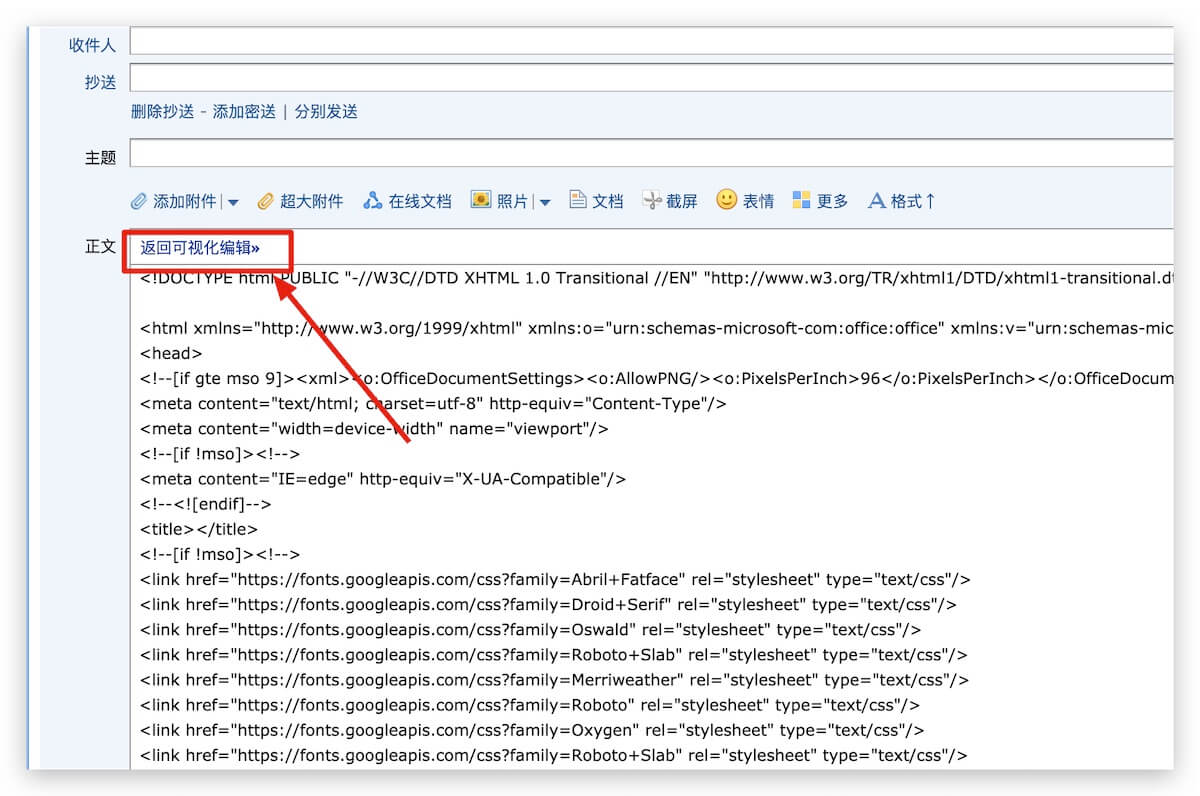Click the 照片 photo icon
This screenshot has height=796, width=1200.
[481, 200]
